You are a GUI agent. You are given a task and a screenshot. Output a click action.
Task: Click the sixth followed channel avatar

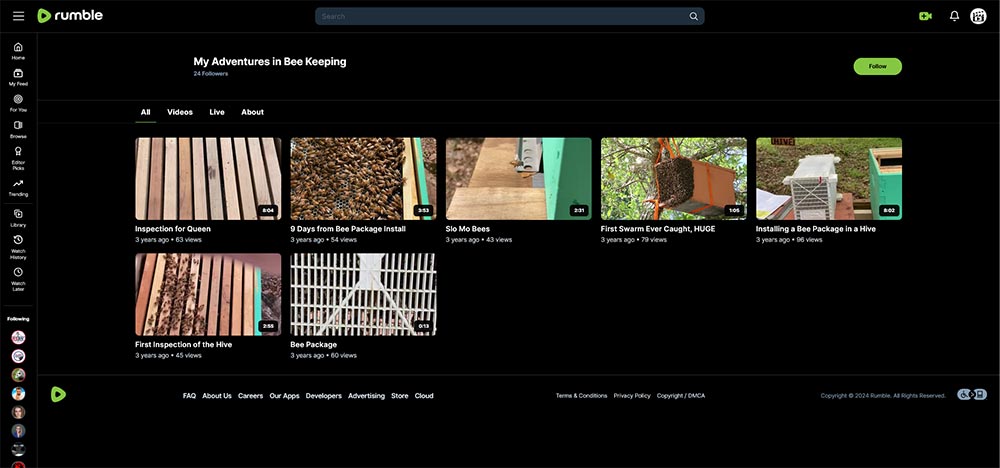18,431
